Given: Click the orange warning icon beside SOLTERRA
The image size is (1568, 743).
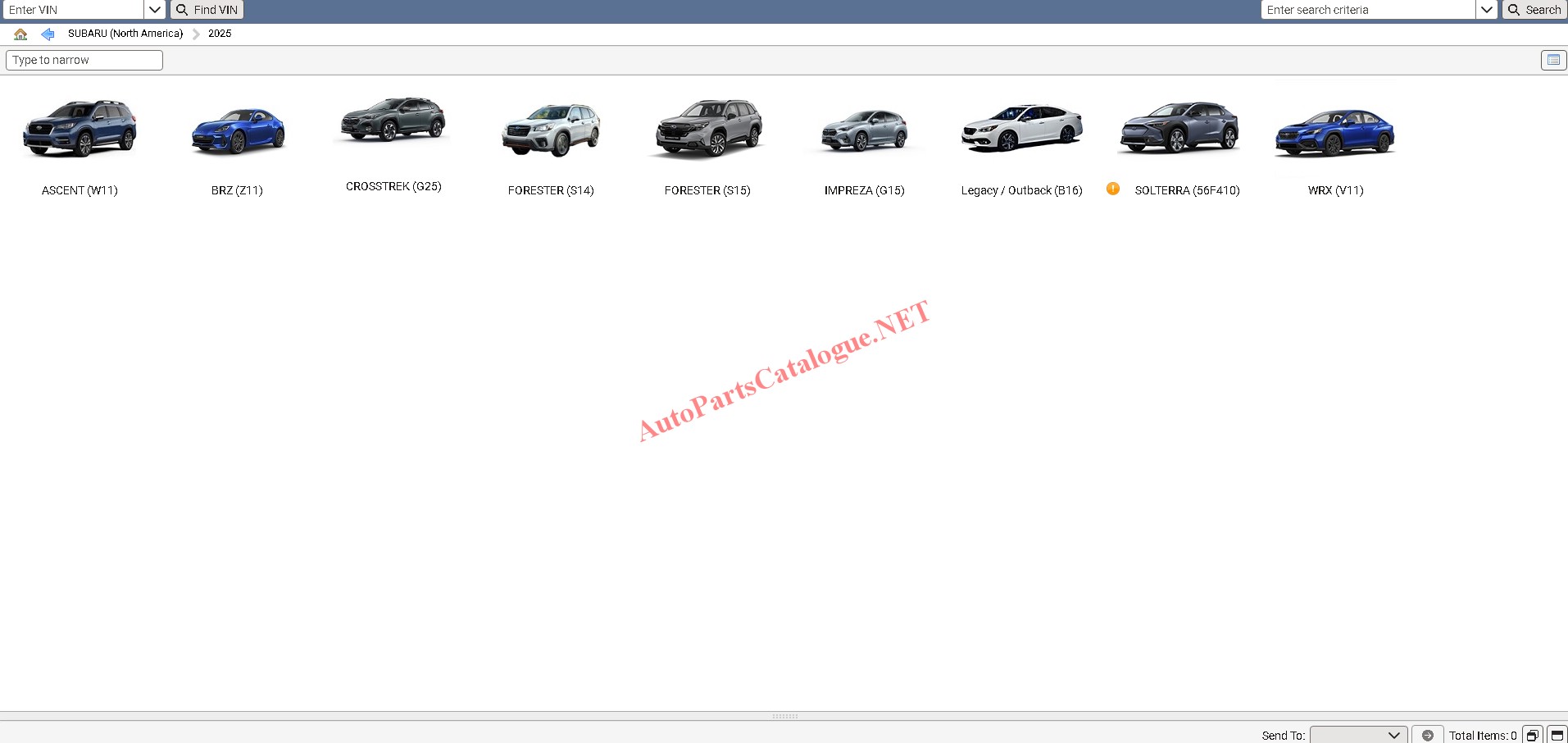Looking at the screenshot, I should tap(1112, 189).
